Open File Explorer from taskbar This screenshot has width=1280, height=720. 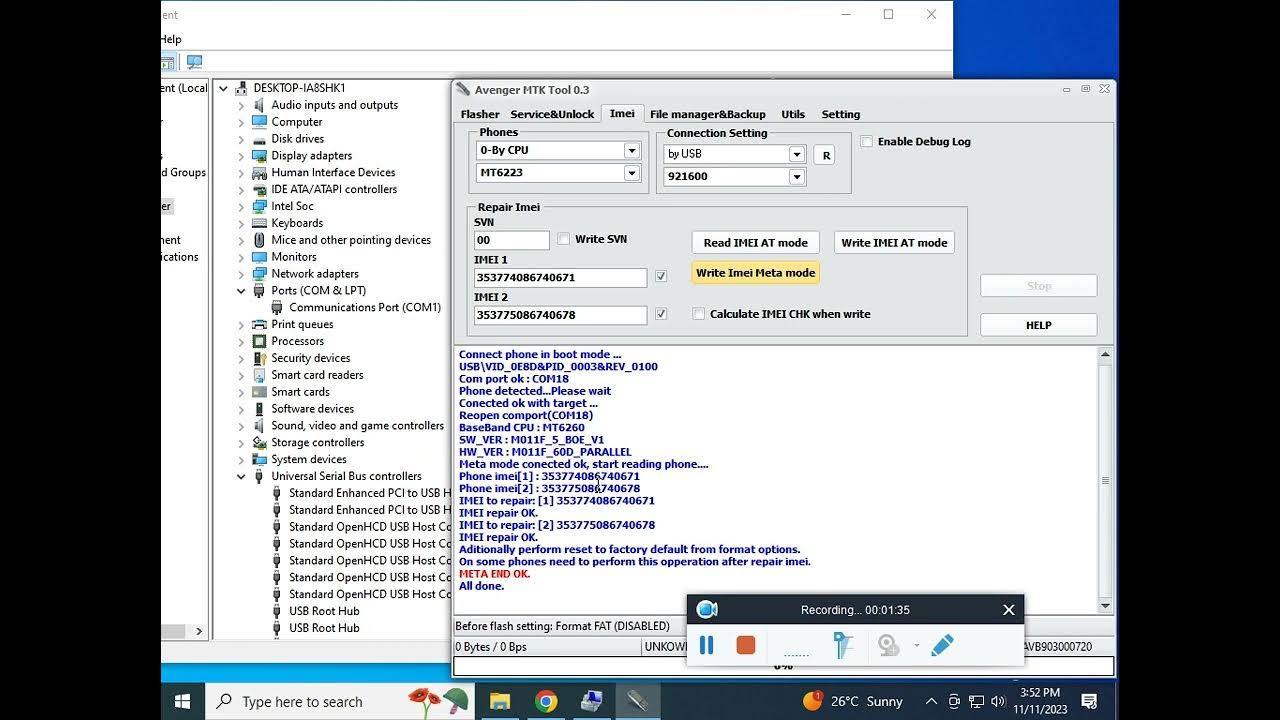tap(500, 701)
